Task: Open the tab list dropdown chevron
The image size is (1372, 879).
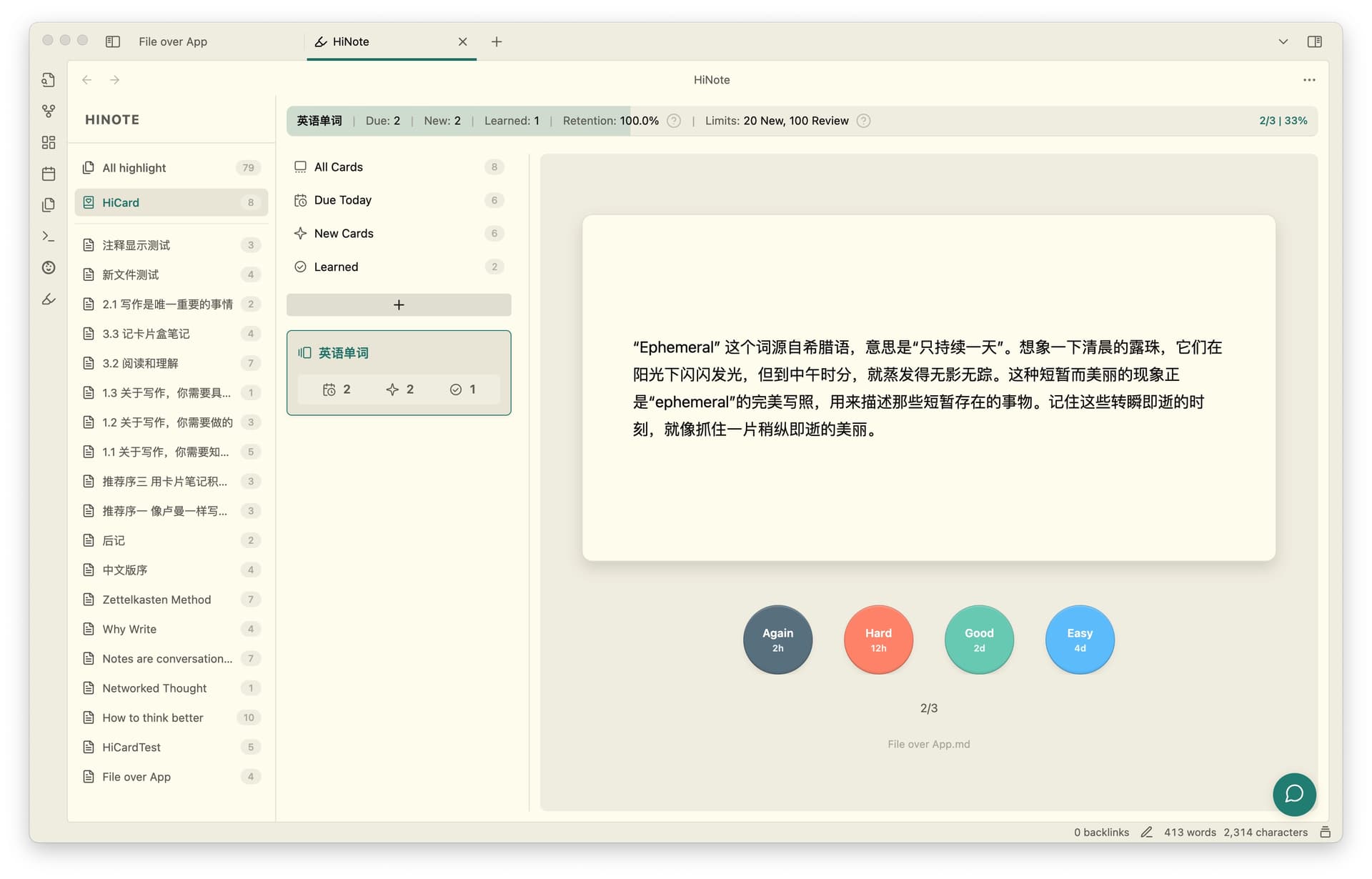Action: tap(1283, 41)
